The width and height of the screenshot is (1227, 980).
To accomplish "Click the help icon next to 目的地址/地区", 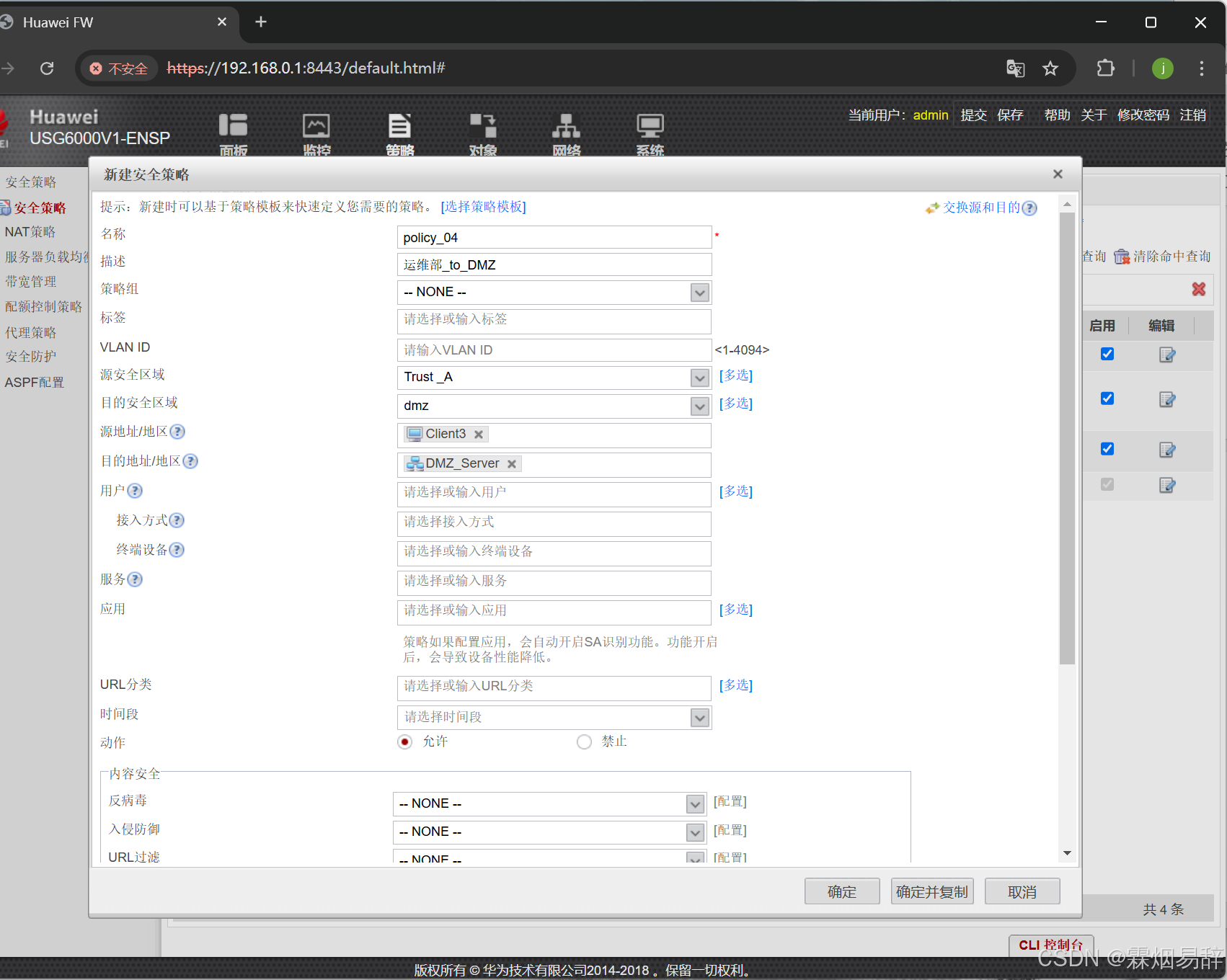I will tap(190, 461).
